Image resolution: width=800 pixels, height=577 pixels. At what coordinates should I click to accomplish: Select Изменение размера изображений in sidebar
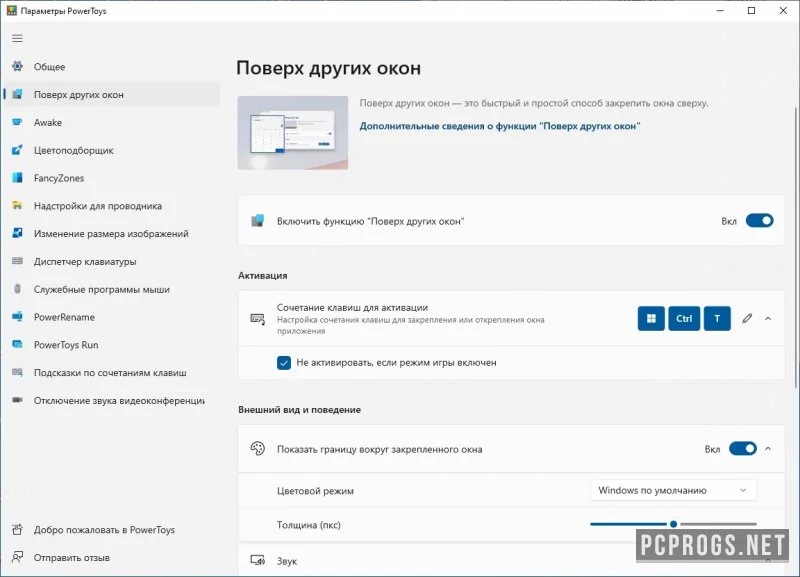111,234
